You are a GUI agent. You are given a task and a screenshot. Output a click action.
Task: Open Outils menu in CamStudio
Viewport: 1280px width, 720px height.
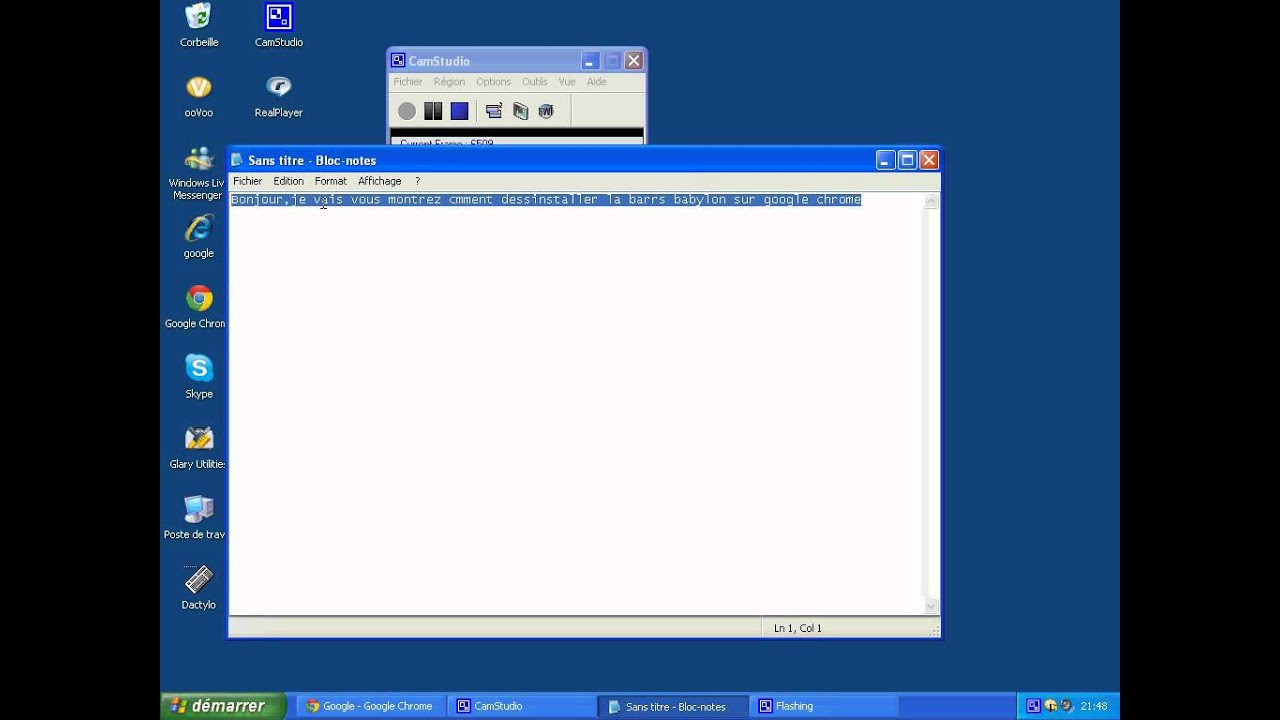(x=535, y=82)
